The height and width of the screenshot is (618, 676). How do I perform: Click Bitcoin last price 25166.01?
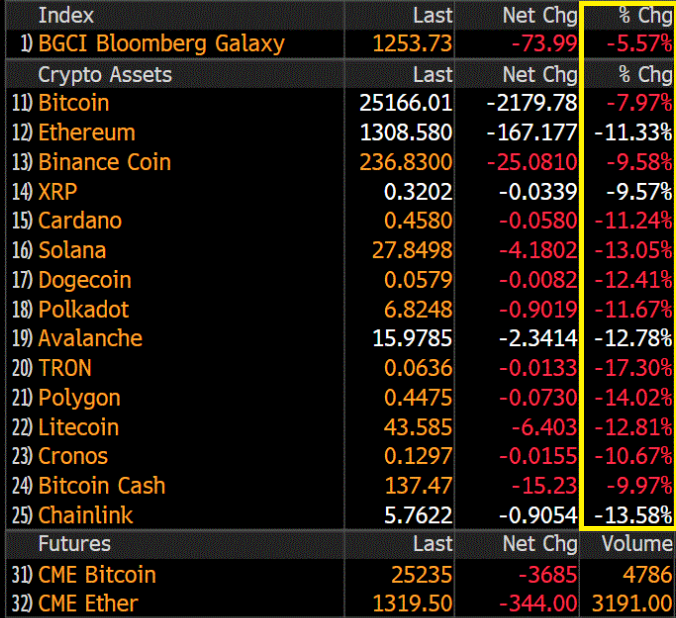(x=406, y=103)
